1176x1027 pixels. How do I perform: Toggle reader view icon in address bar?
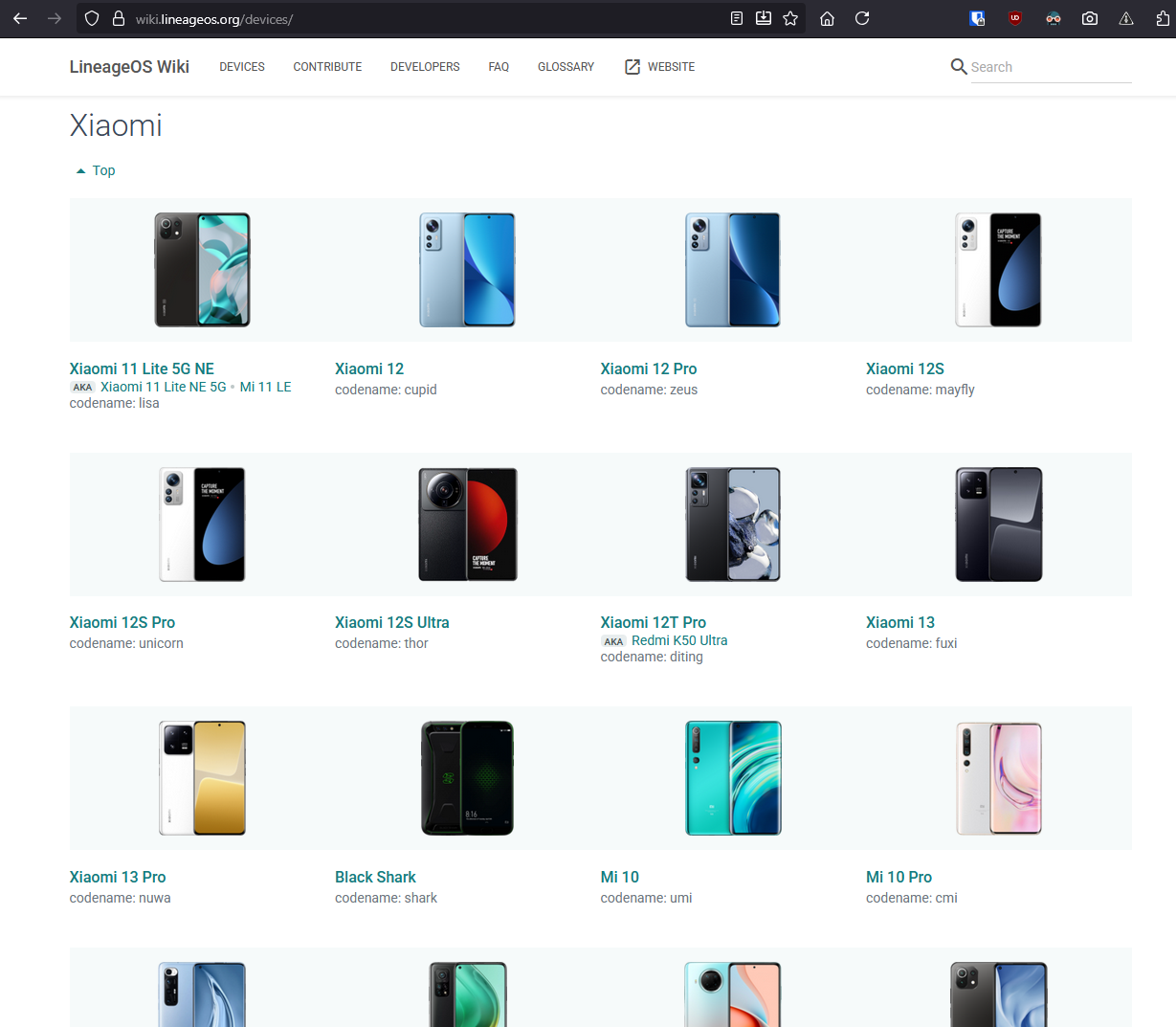(x=737, y=18)
